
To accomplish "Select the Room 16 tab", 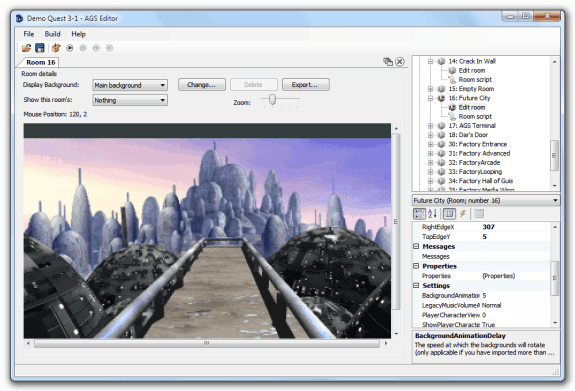I will (40, 62).
